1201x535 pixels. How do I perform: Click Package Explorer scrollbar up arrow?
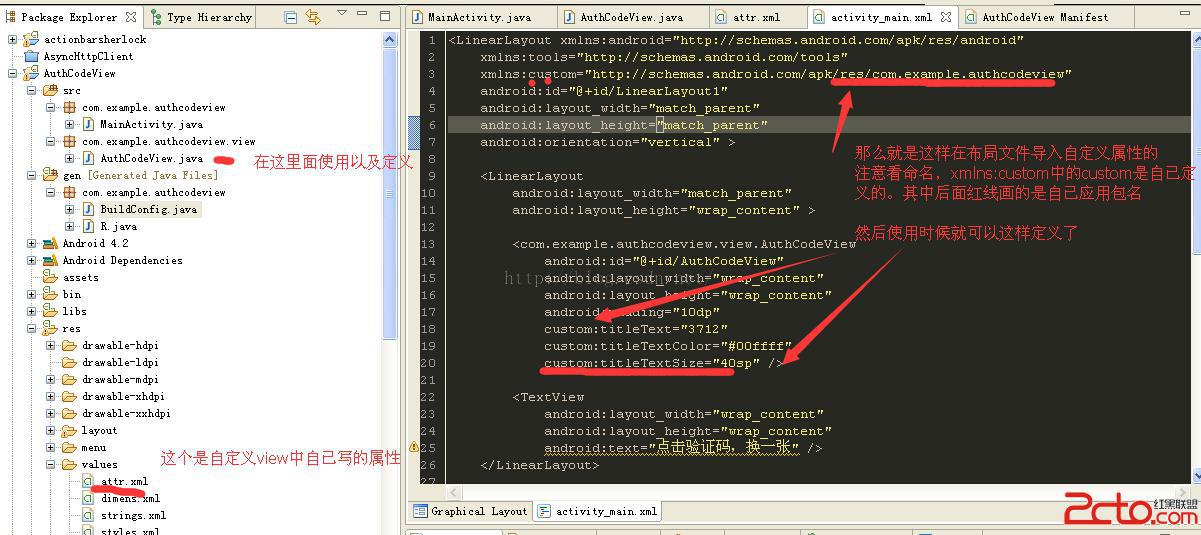391,37
